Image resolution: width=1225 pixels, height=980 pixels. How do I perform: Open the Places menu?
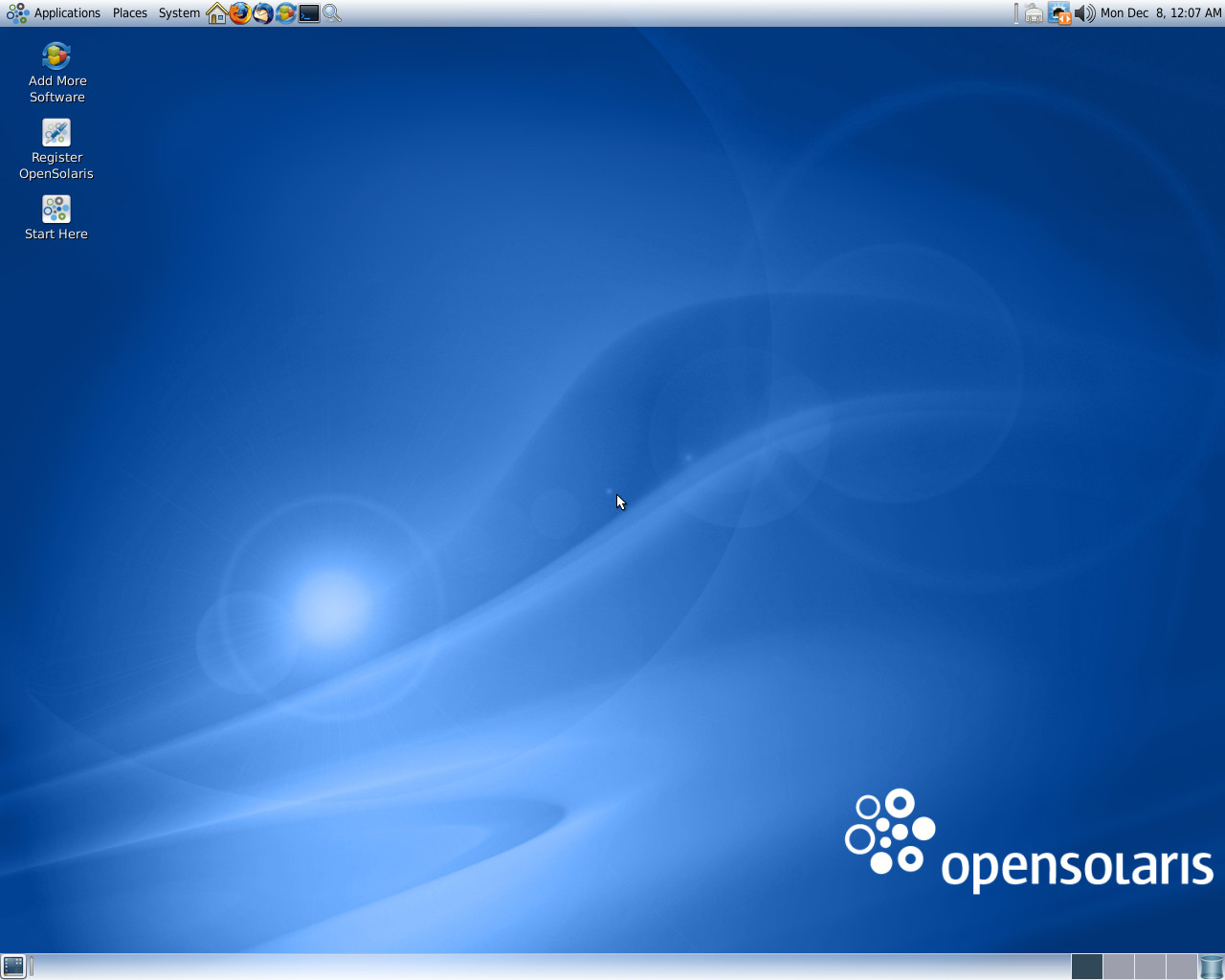[x=129, y=12]
